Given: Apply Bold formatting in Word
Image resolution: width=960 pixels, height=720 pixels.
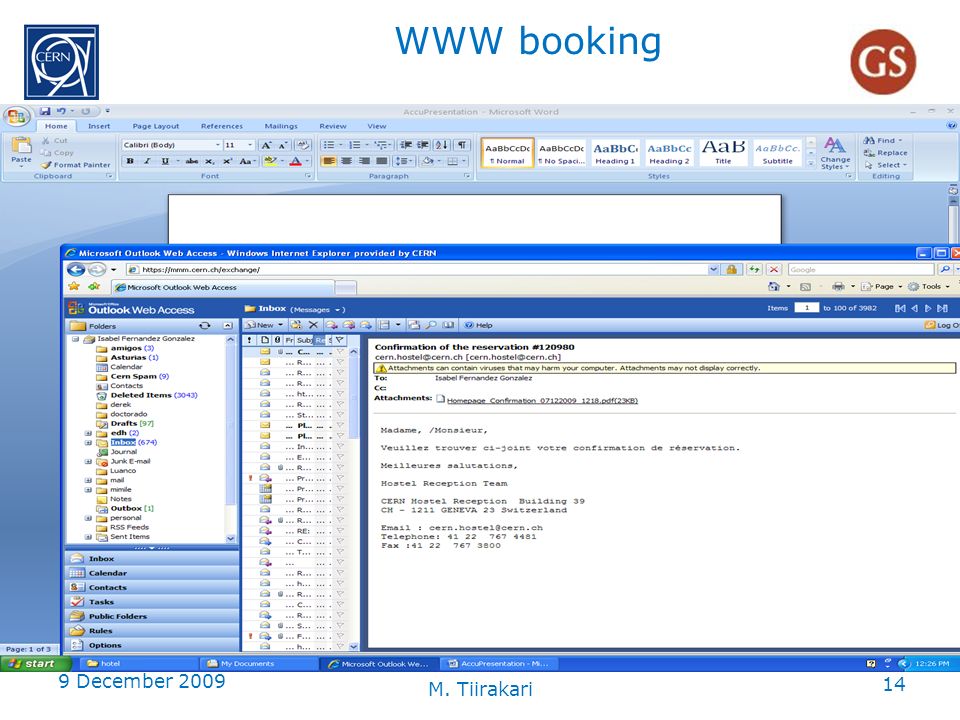Looking at the screenshot, I should pyautogui.click(x=130, y=161).
